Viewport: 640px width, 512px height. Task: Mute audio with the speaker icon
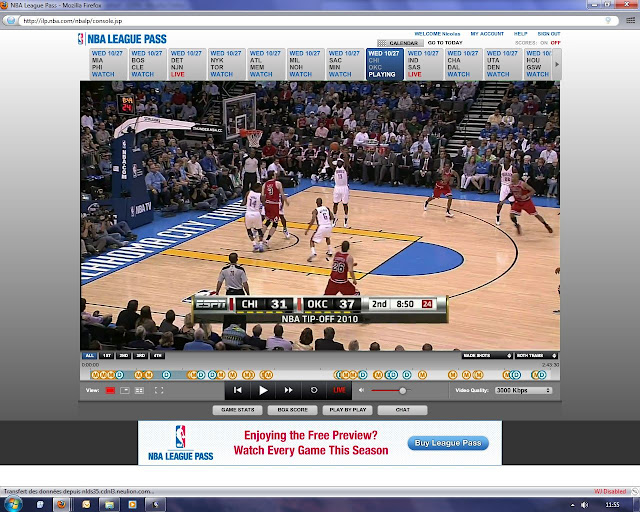(361, 390)
